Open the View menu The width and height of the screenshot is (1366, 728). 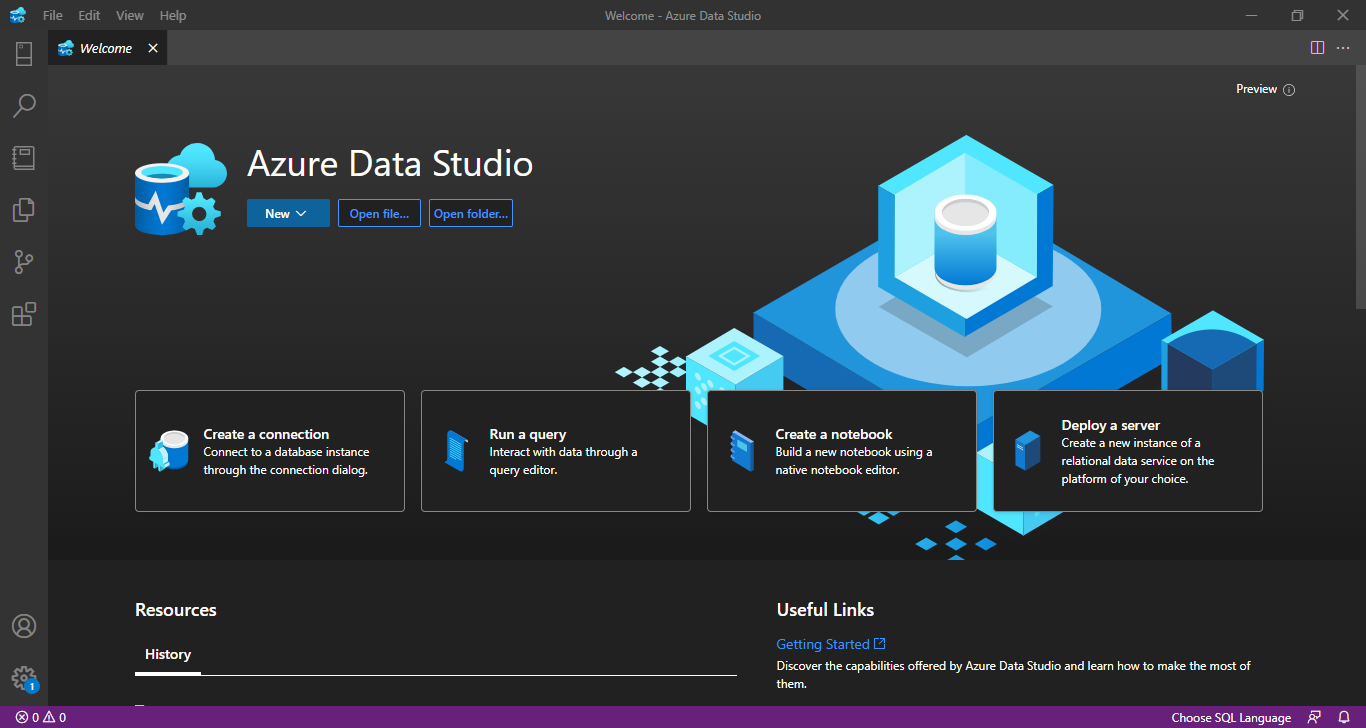[x=130, y=15]
